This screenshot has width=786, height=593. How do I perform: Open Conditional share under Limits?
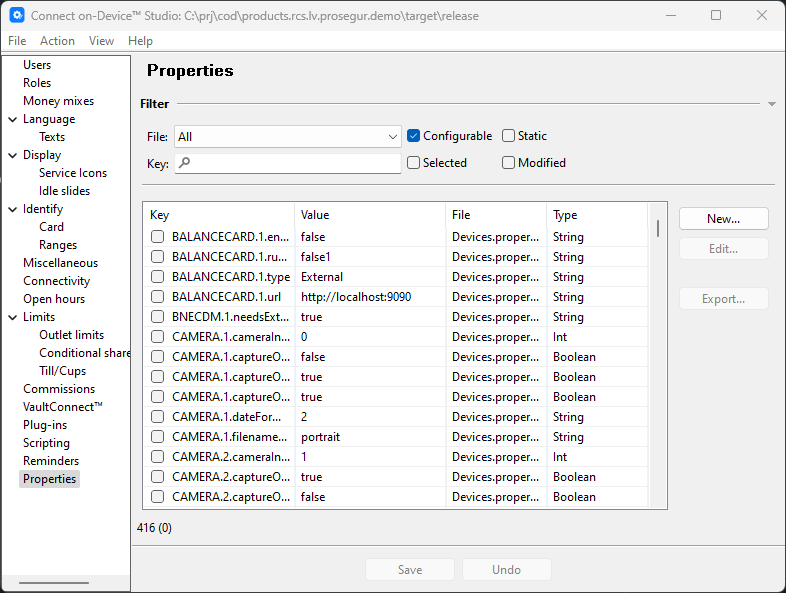tap(84, 353)
